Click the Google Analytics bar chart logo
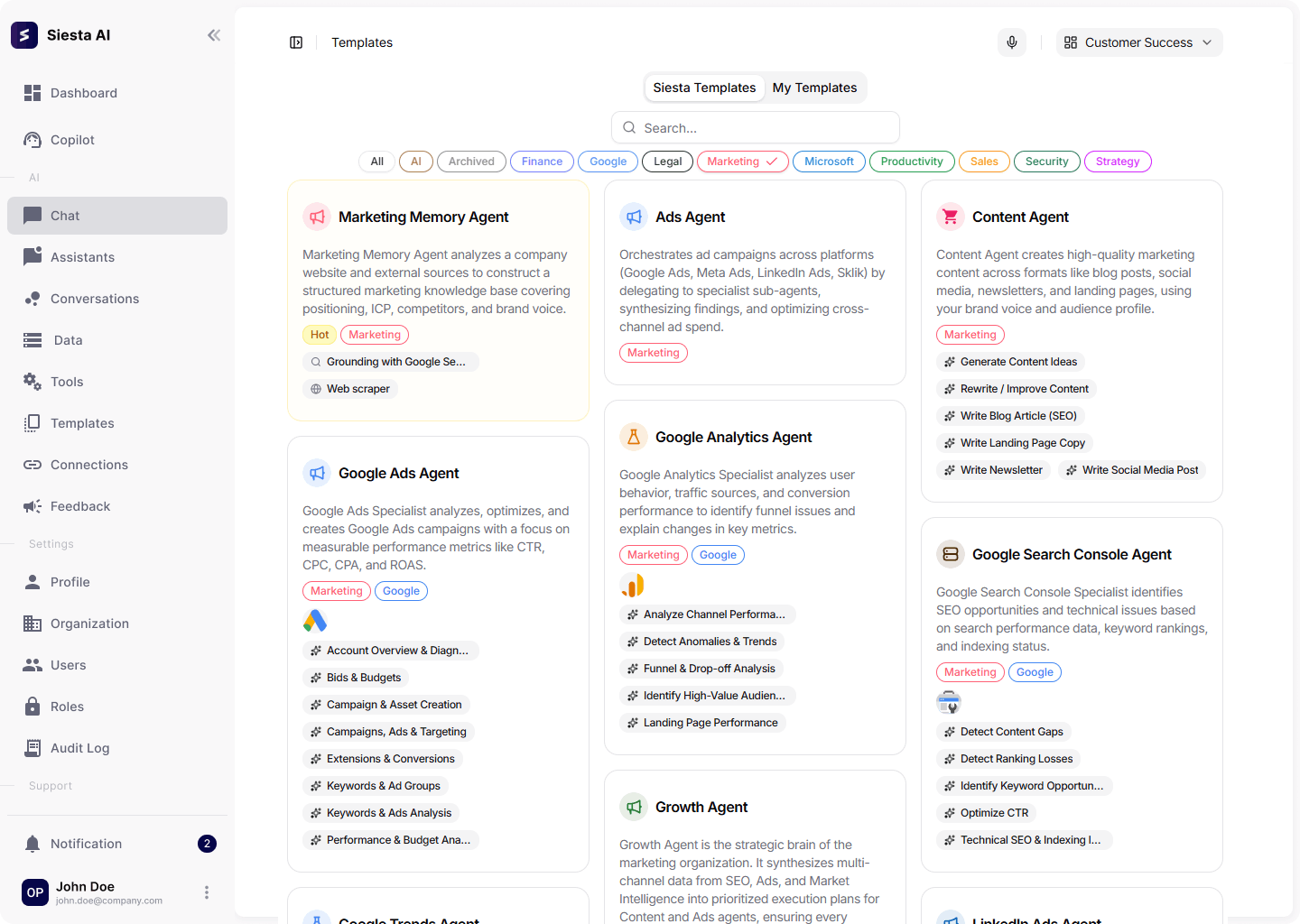The height and width of the screenshot is (924, 1300). click(632, 585)
